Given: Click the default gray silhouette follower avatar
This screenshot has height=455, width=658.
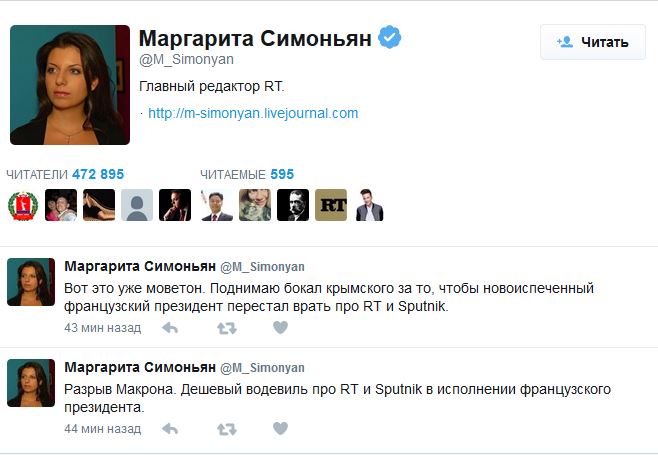Looking at the screenshot, I should (137, 205).
